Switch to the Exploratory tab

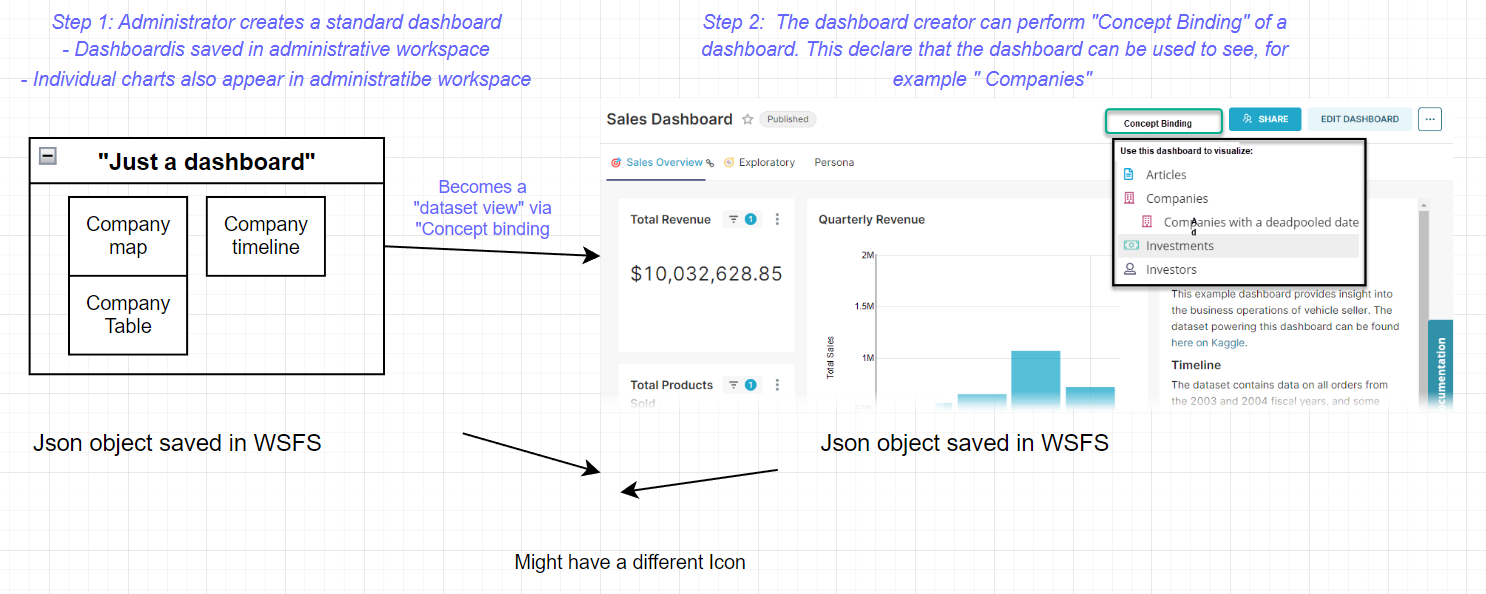pyautogui.click(x=766, y=162)
